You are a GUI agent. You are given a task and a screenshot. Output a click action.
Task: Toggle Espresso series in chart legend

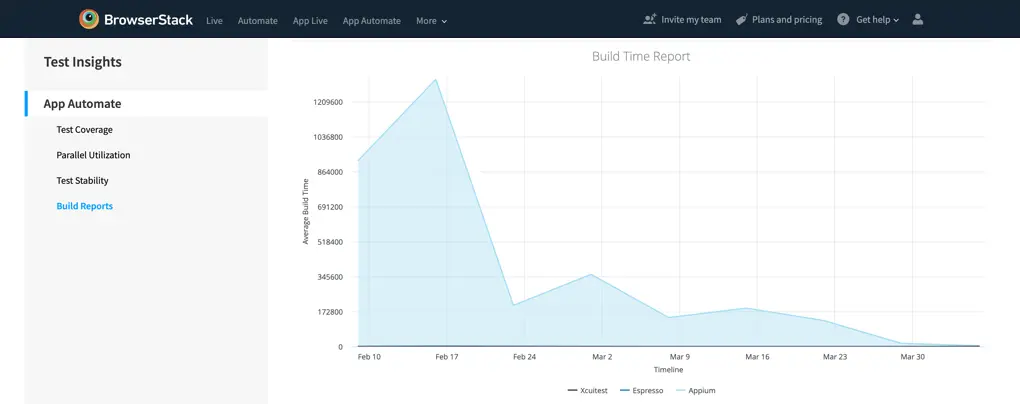641,390
